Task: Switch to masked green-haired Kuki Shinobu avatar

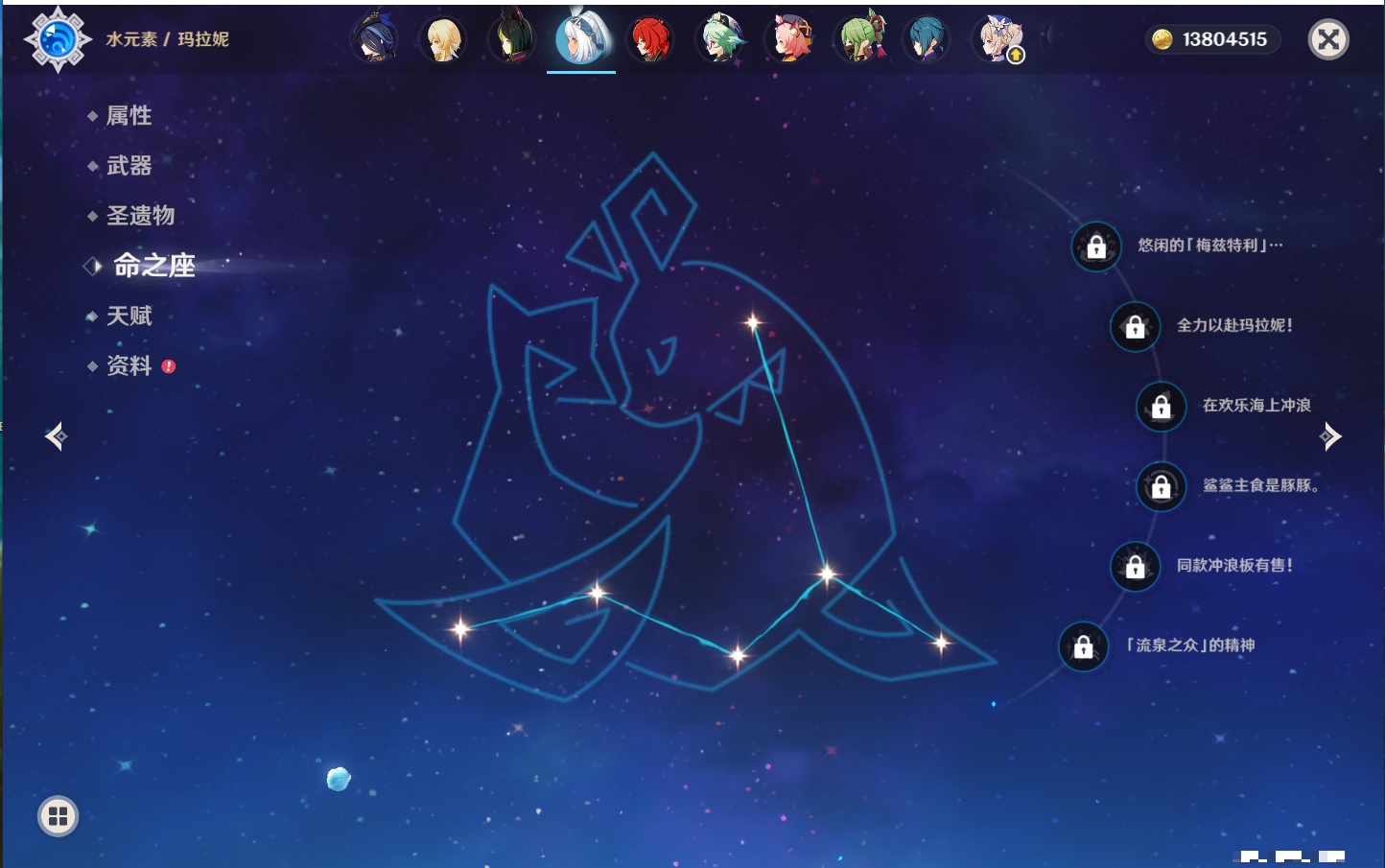Action: pos(860,39)
